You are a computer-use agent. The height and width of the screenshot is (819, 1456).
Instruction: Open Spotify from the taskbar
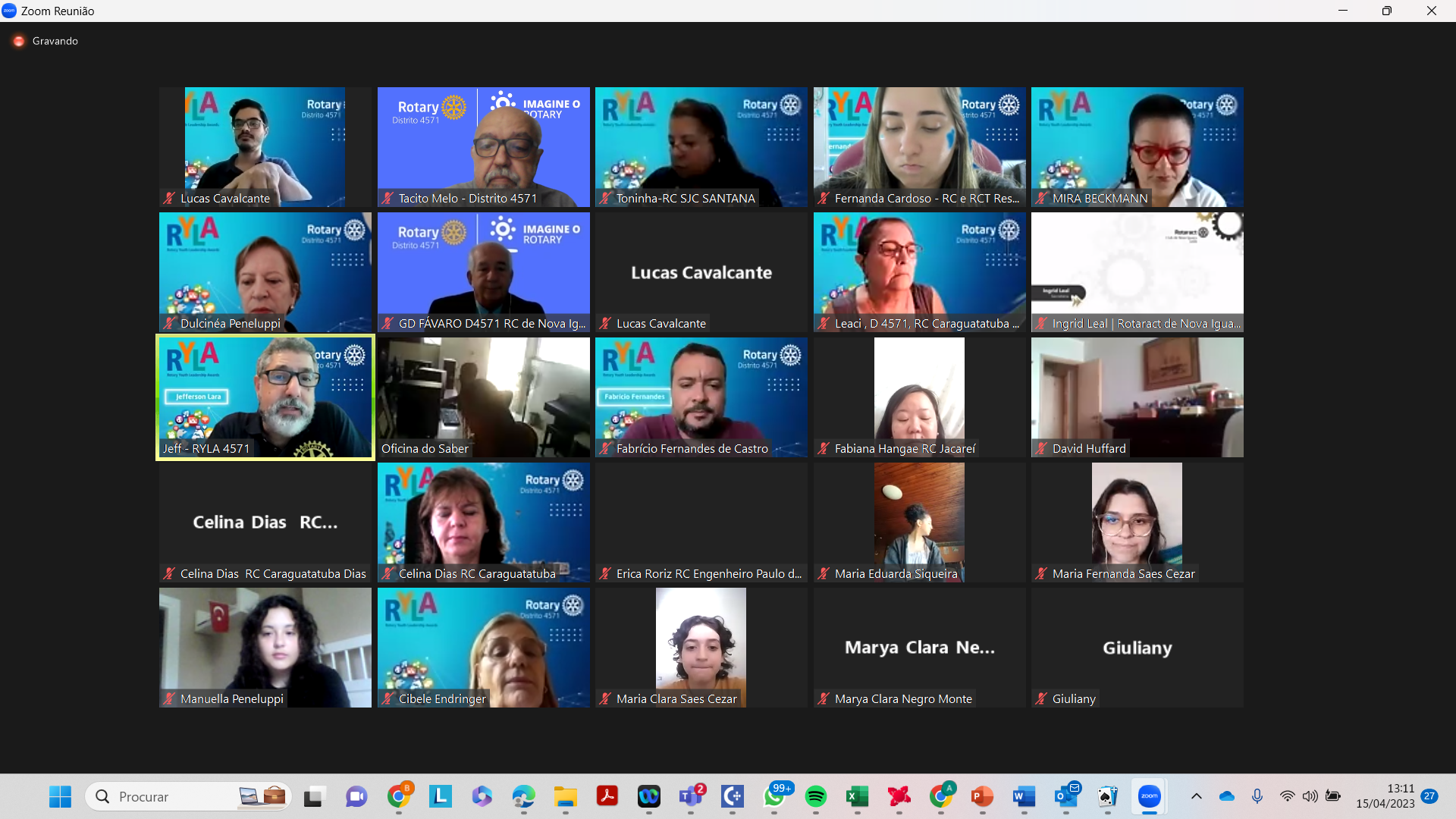click(816, 796)
